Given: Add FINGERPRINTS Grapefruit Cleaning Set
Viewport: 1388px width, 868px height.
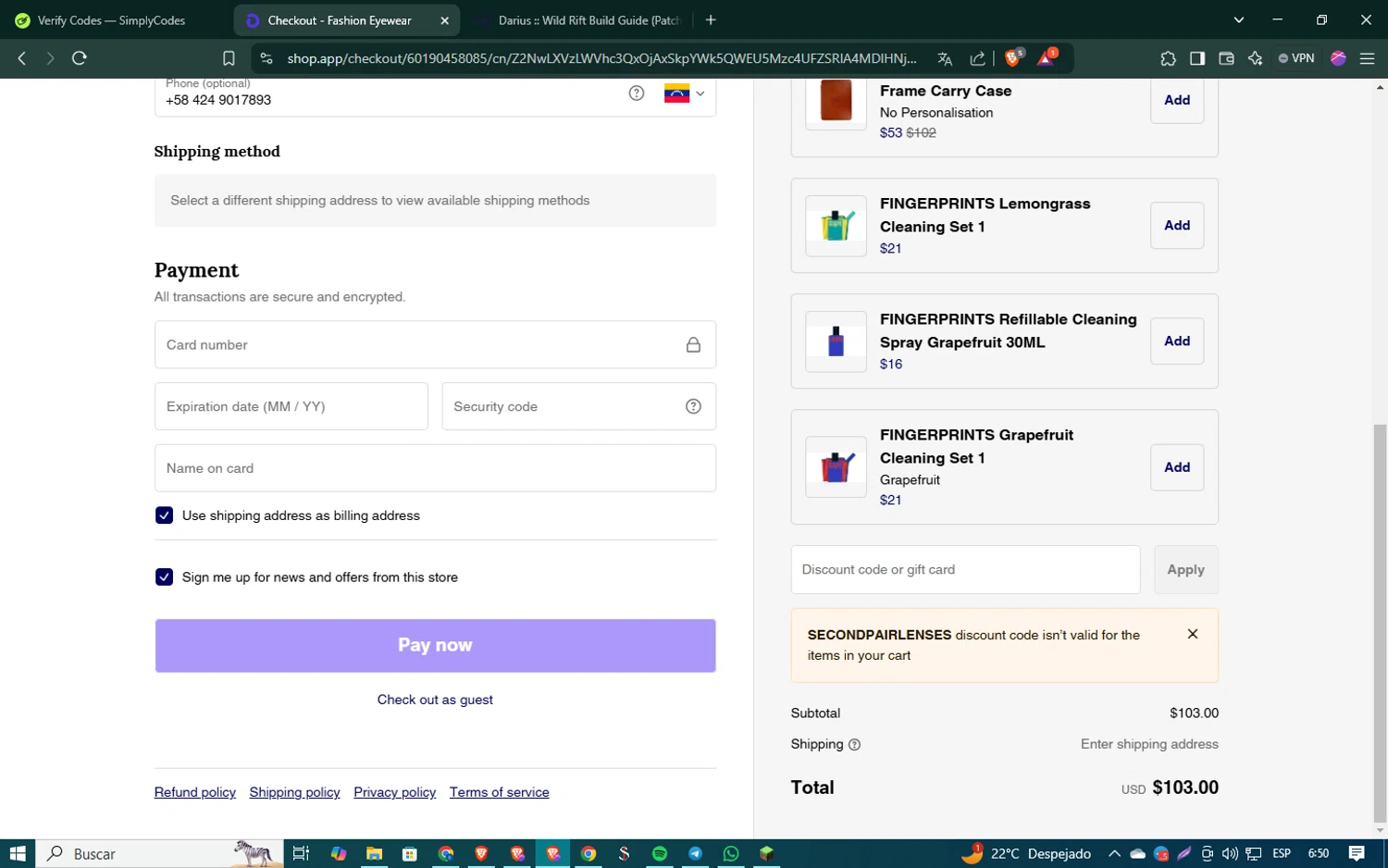Looking at the screenshot, I should 1177,467.
